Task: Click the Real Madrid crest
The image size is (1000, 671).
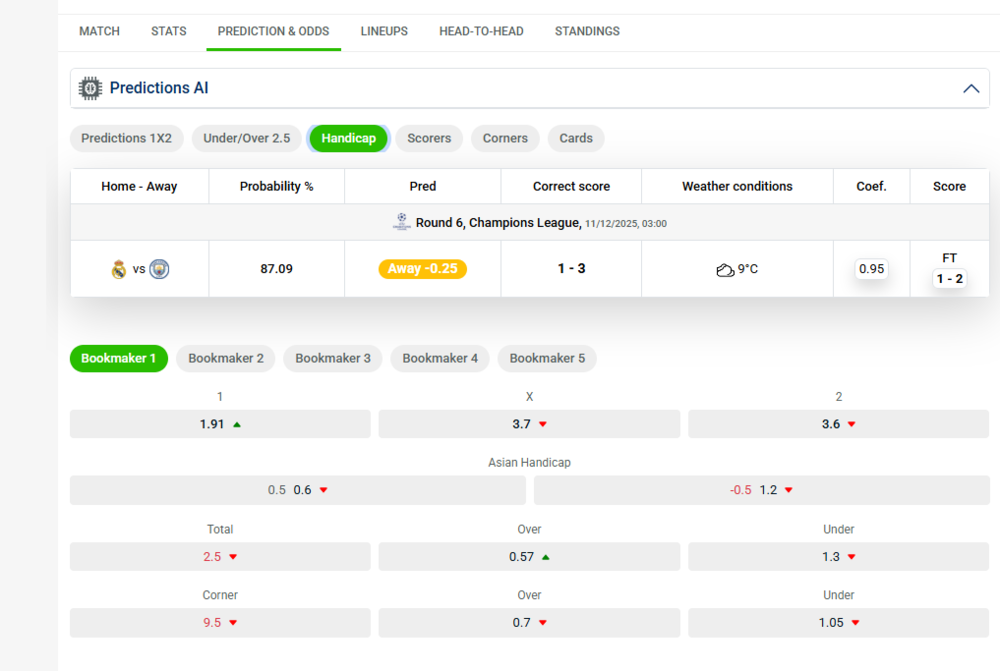Action: (119, 269)
